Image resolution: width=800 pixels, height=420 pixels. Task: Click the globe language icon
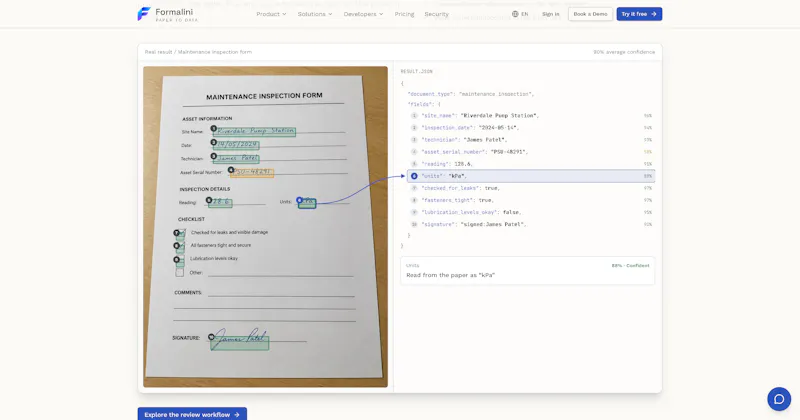click(515, 14)
